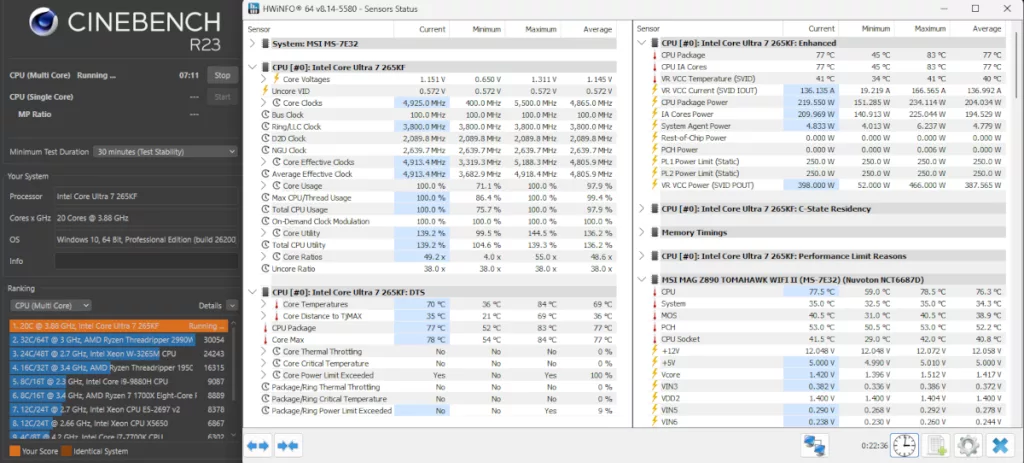1024x463 pixels.
Task: Click the blue X close-sensors icon
Action: point(999,445)
